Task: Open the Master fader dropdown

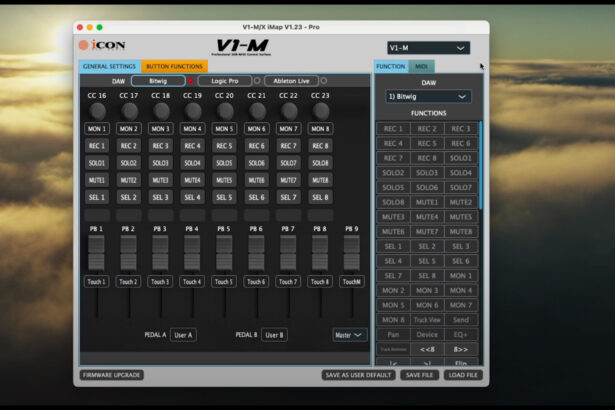Action: pyautogui.click(x=349, y=335)
